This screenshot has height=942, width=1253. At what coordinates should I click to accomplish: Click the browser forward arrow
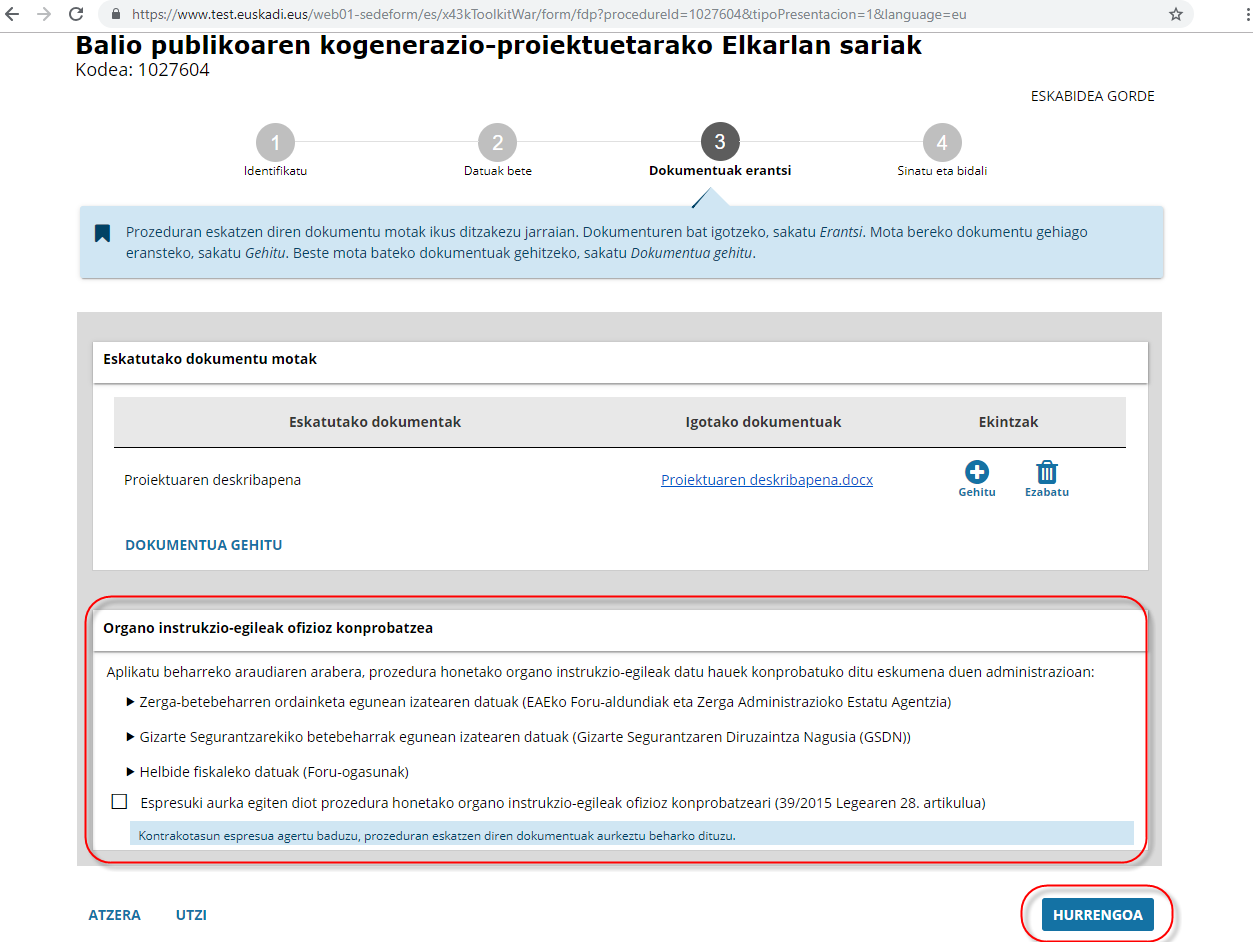point(44,15)
